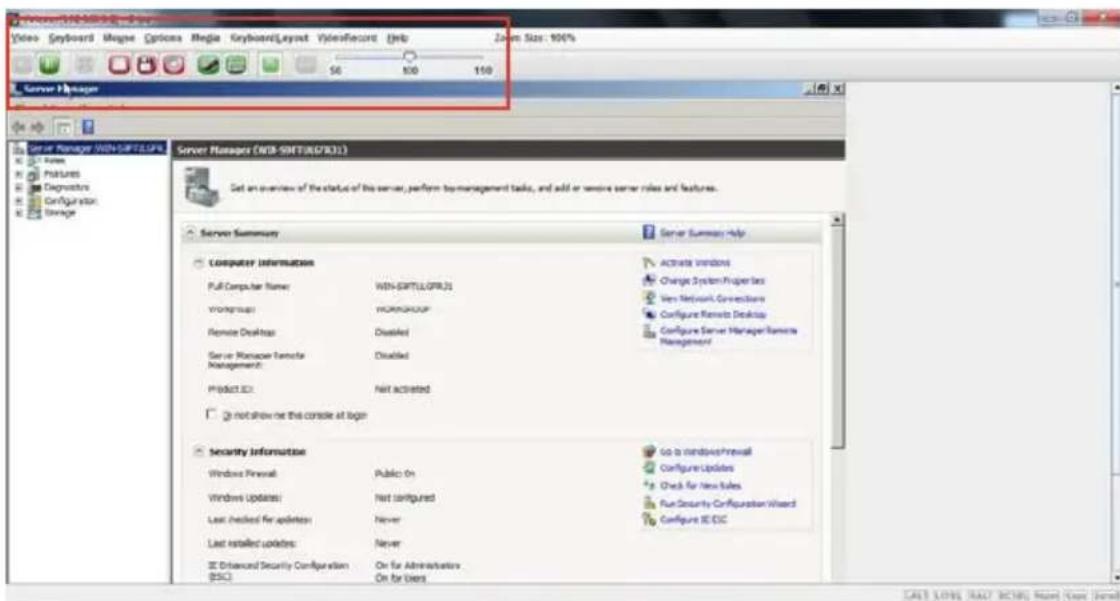This screenshot has width=1120, height=601.
Task: Click the scroll up arrow of content pane
Action: (x=836, y=219)
